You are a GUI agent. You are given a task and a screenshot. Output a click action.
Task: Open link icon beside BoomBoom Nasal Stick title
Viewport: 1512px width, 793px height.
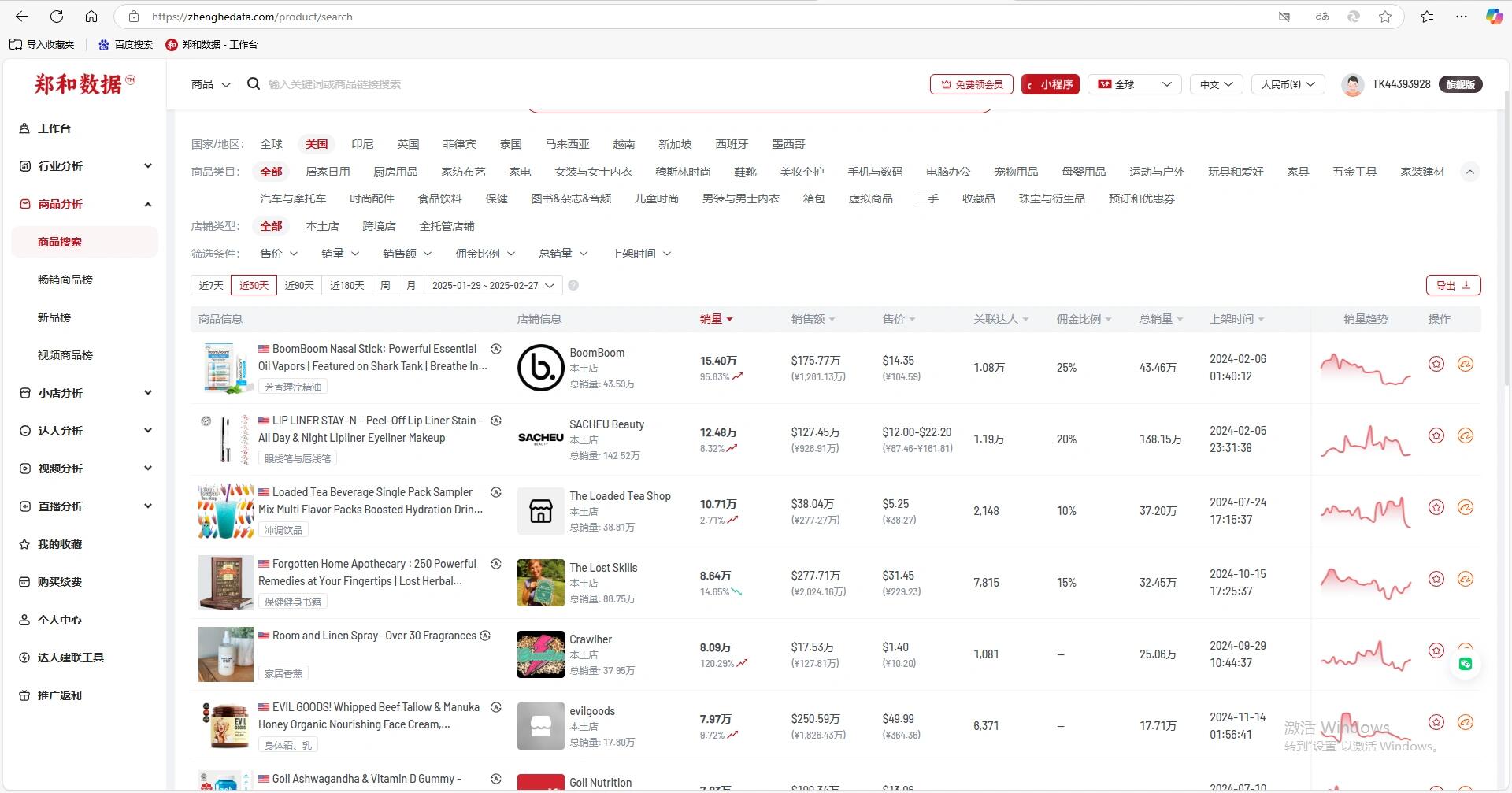point(496,349)
